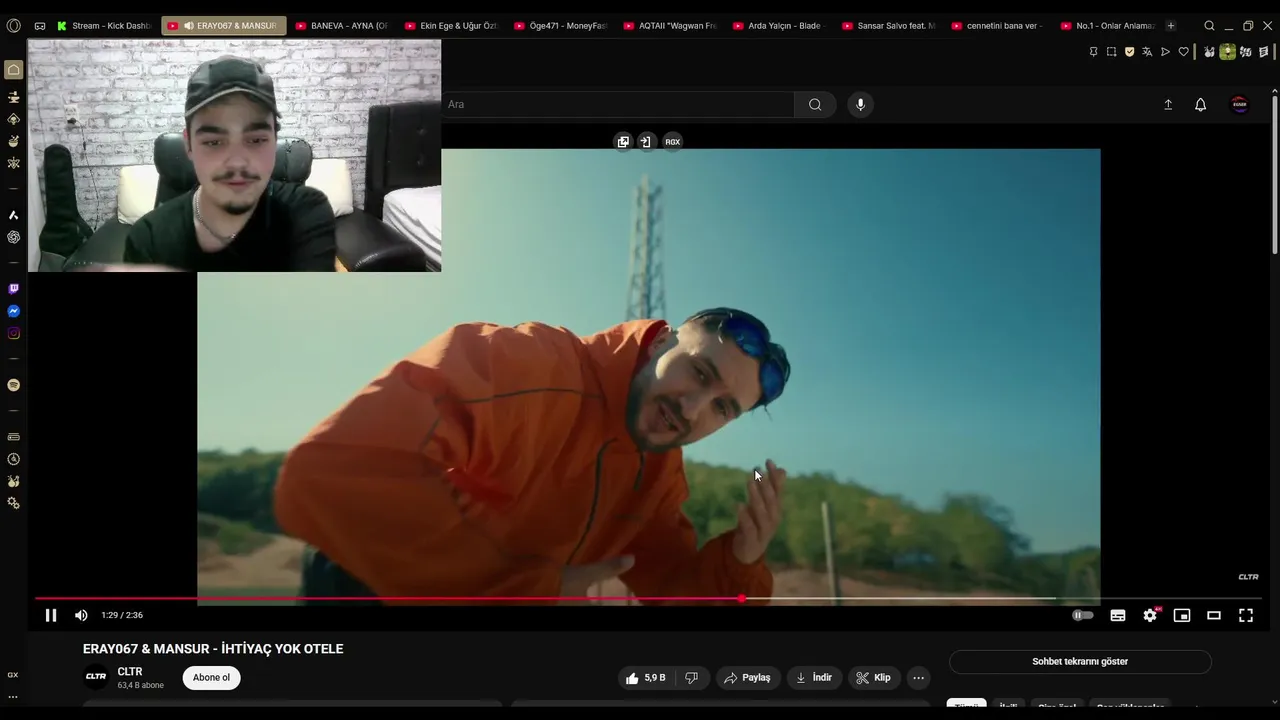Toggle theater mode

(1214, 615)
